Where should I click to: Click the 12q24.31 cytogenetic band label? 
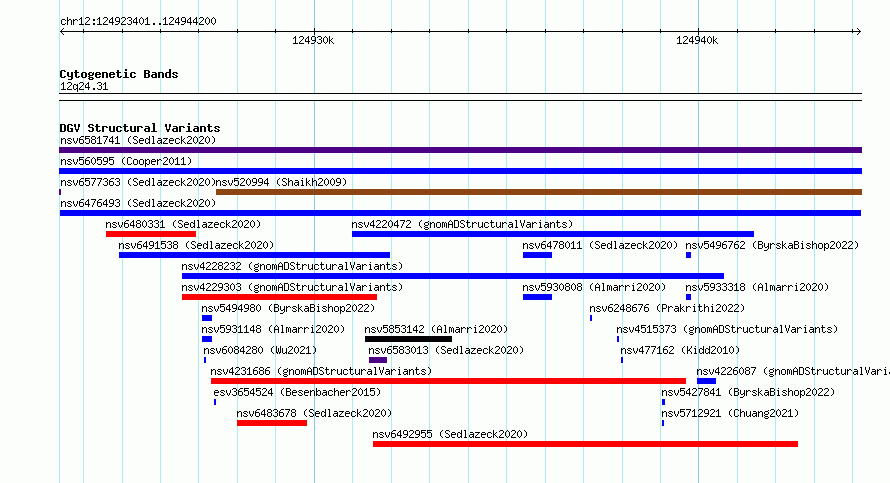click(84, 86)
